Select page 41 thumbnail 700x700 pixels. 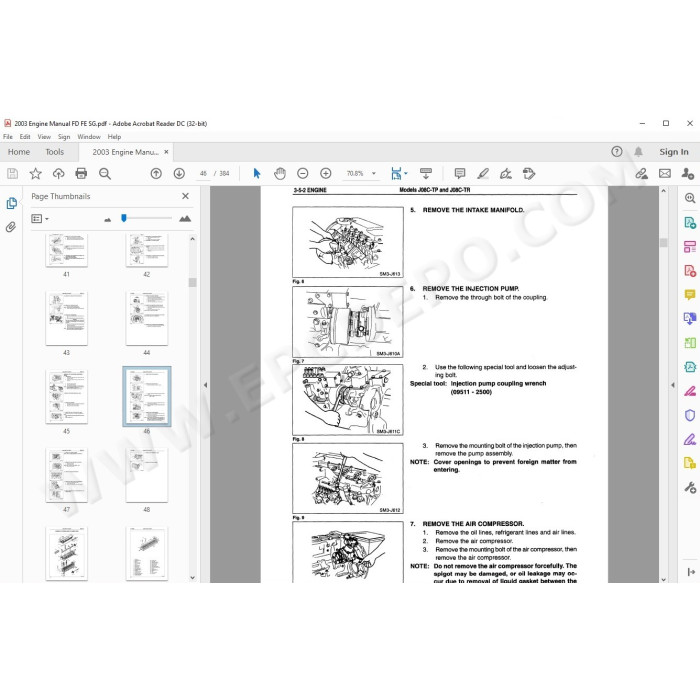pos(67,250)
